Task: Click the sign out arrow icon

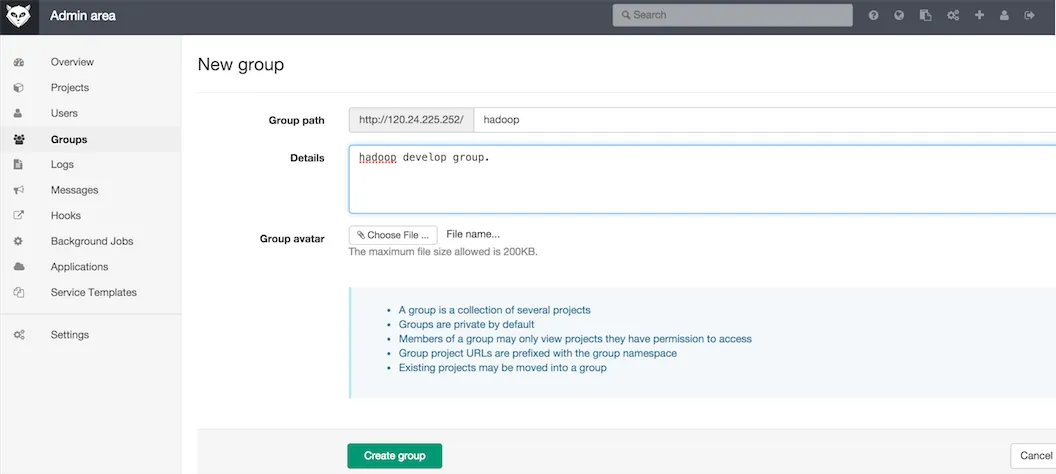Action: coord(1030,16)
